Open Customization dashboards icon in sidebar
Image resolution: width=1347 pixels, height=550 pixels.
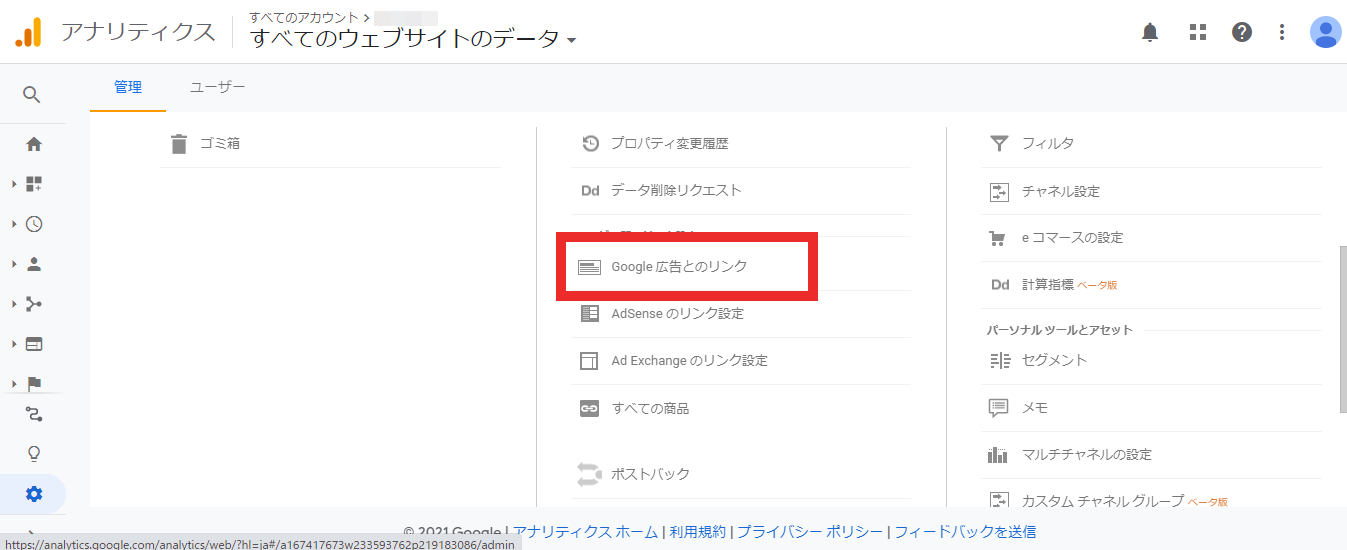pos(34,184)
